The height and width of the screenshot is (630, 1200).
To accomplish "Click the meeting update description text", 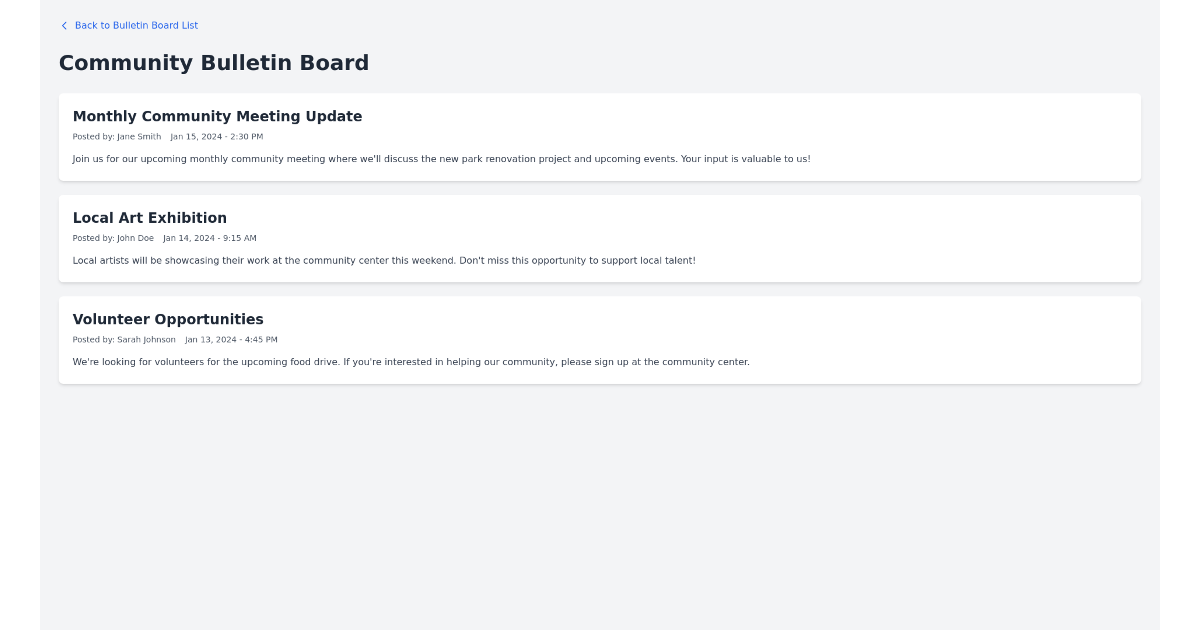I will [440, 158].
